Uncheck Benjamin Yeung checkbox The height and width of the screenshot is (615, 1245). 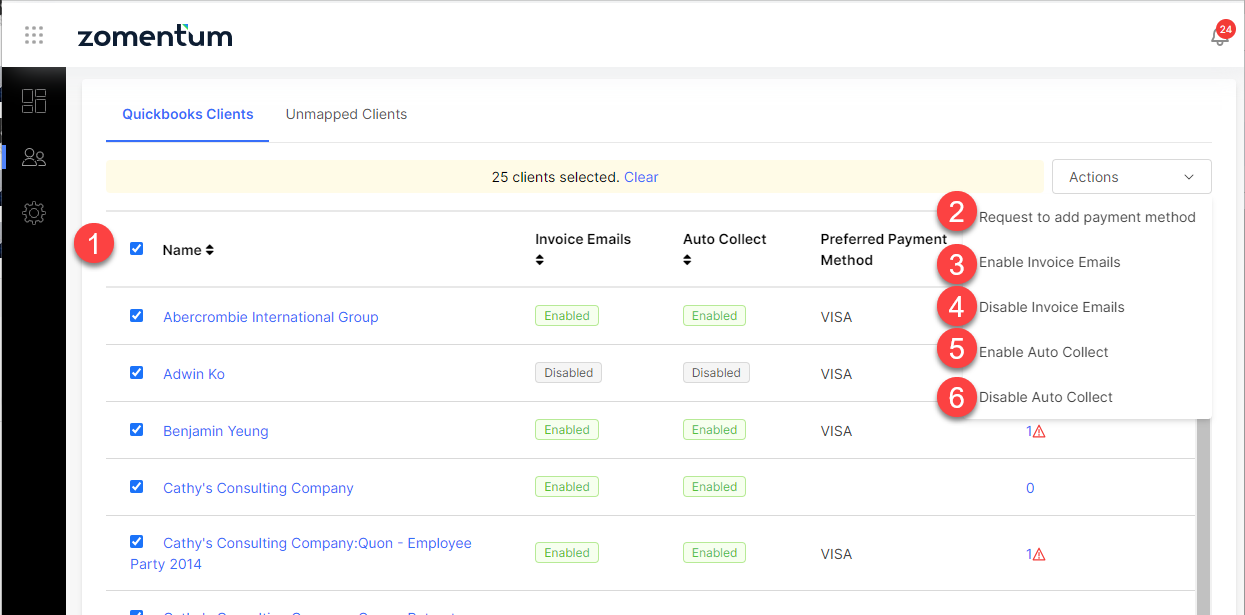tap(137, 429)
